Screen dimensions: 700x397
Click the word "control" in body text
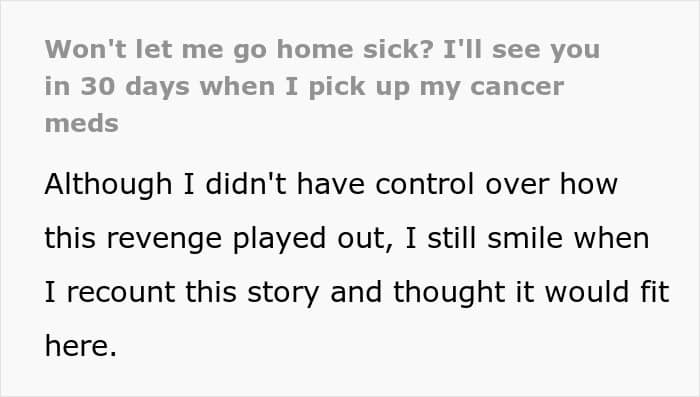tap(425, 184)
